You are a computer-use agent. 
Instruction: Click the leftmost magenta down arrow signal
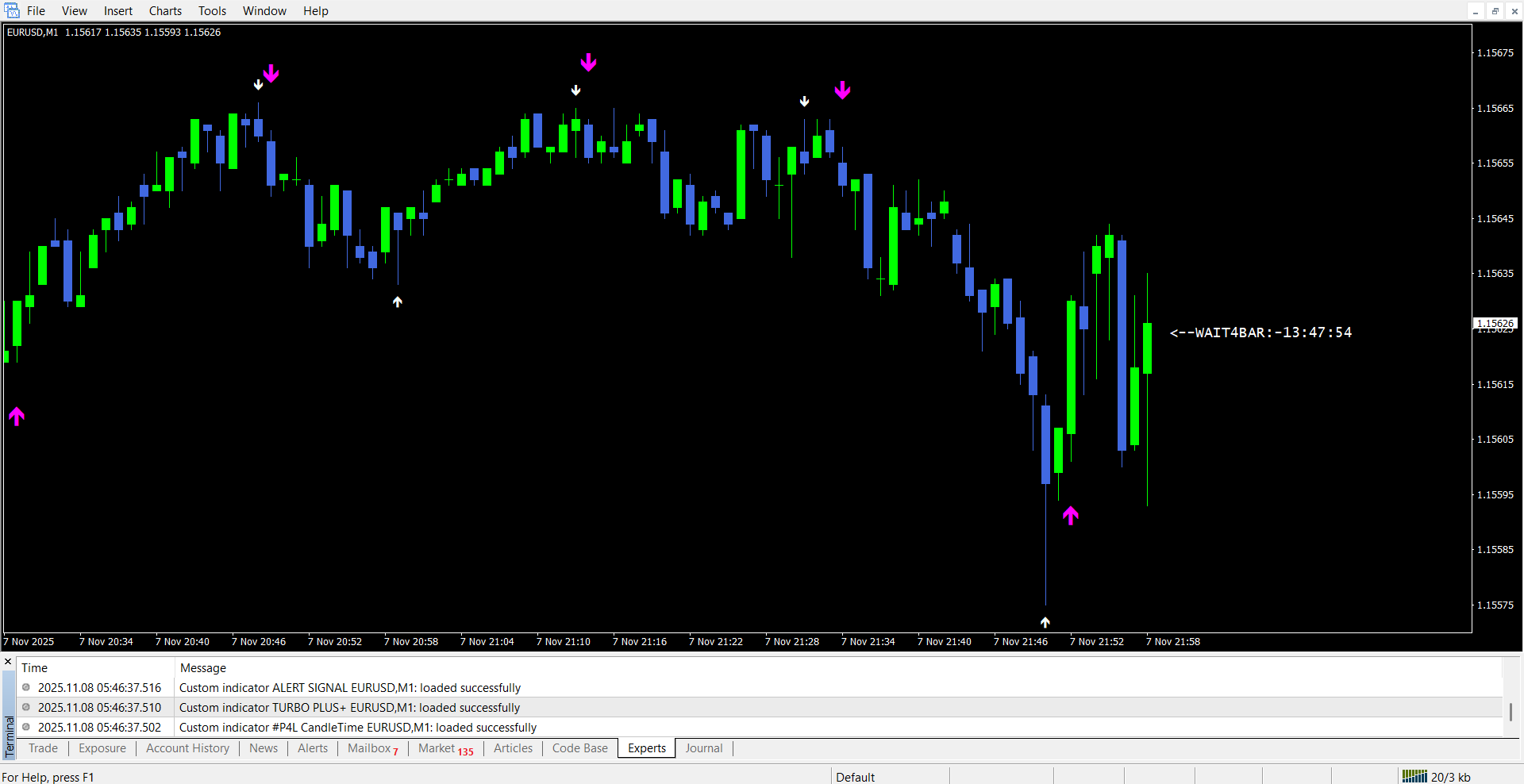[271, 74]
